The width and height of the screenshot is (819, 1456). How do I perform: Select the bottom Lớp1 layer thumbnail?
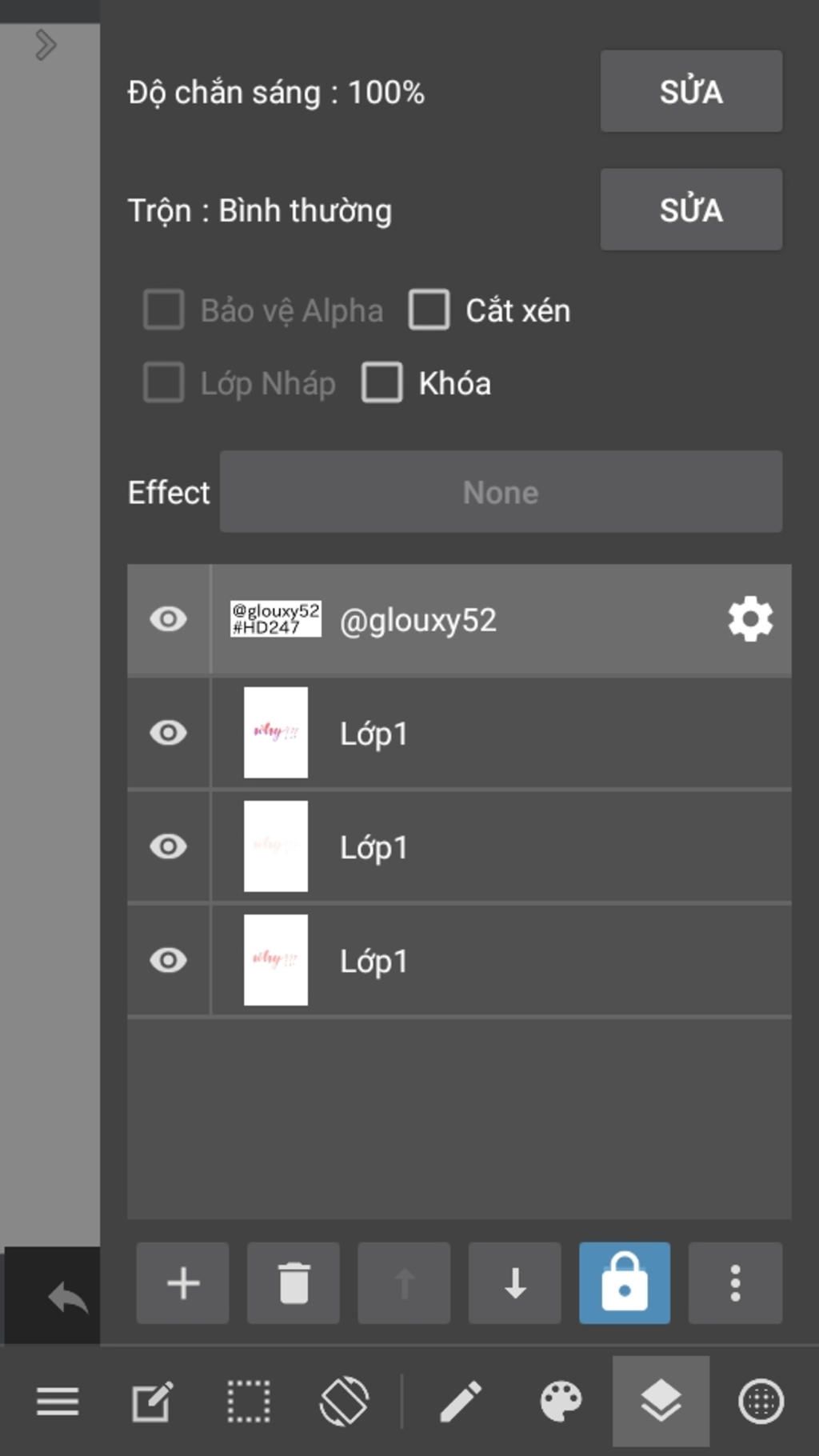276,960
